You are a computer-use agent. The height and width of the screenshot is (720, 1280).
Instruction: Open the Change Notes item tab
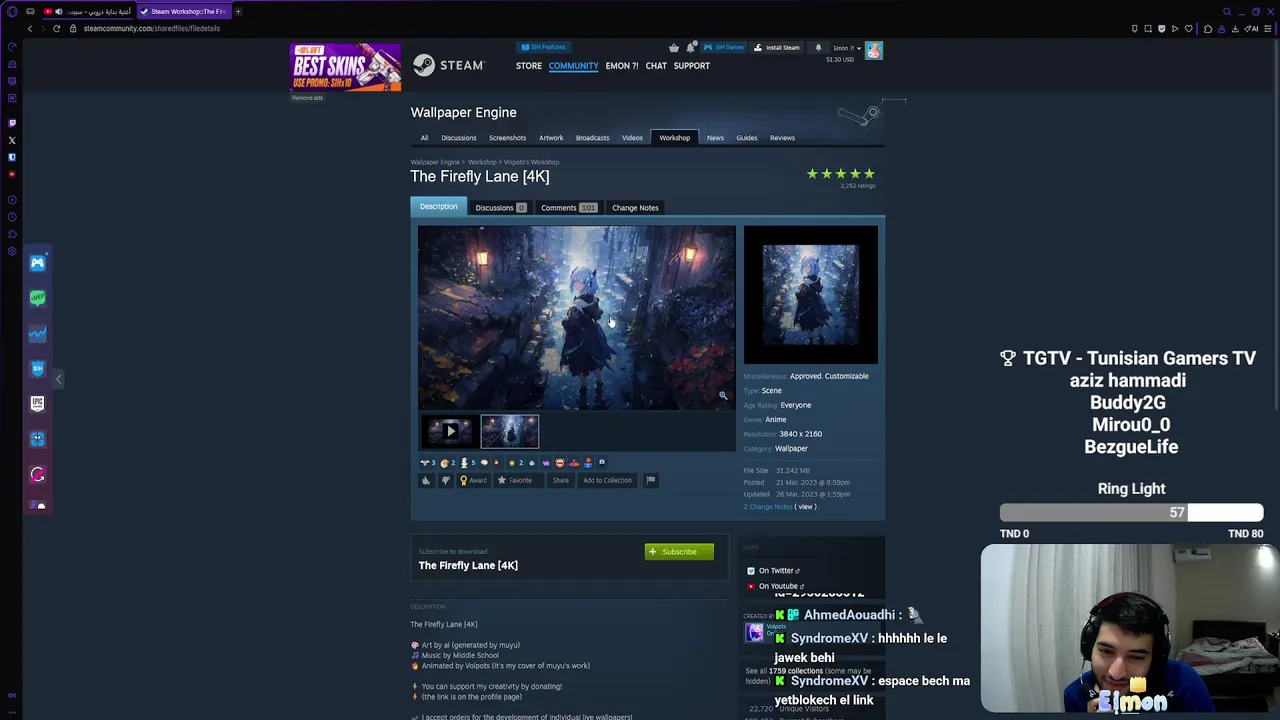[x=635, y=208]
